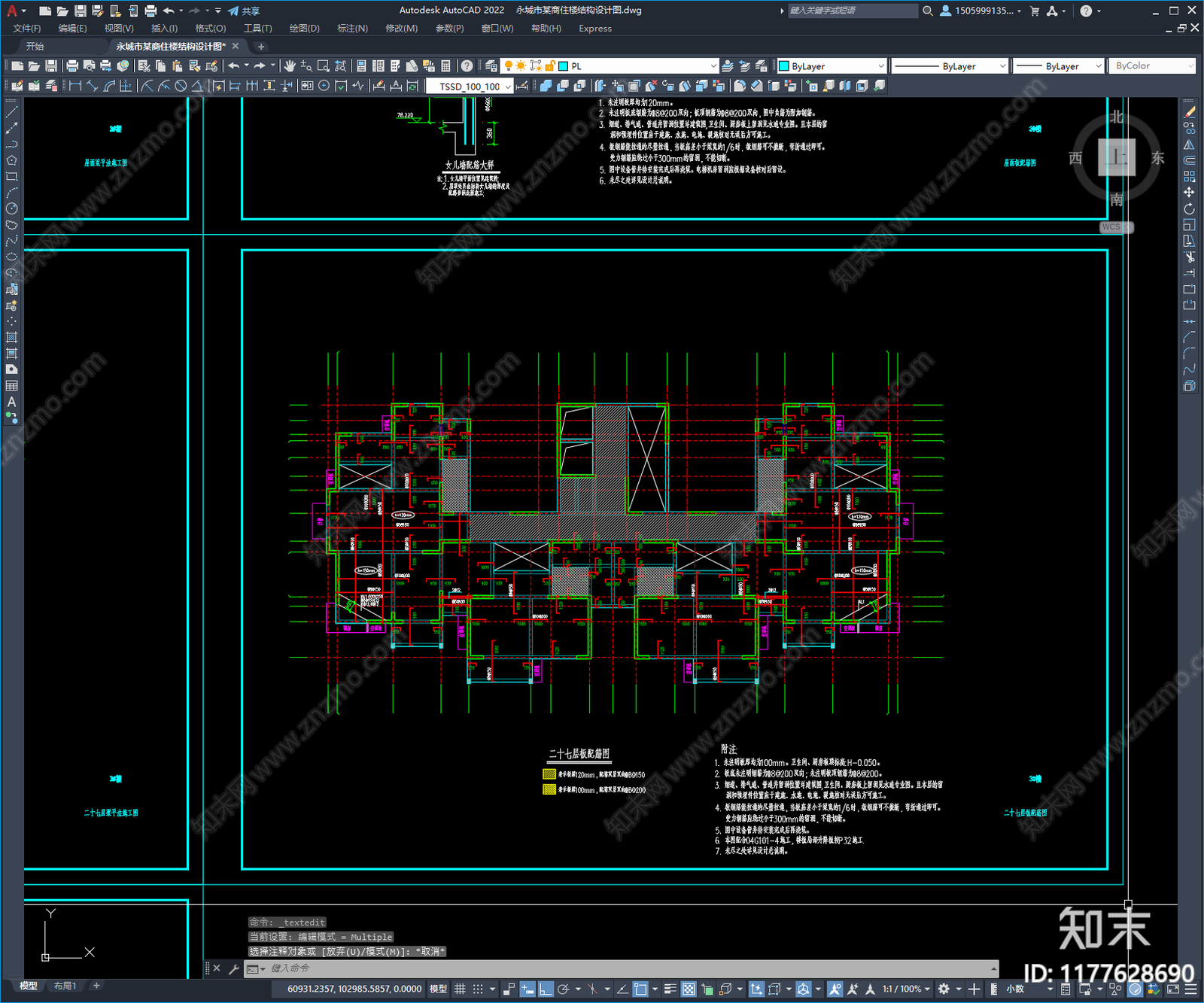Close the 永城市某商住楼结构设计图 drawing tab
This screenshot has width=1204, height=1003.
pyautogui.click(x=236, y=47)
